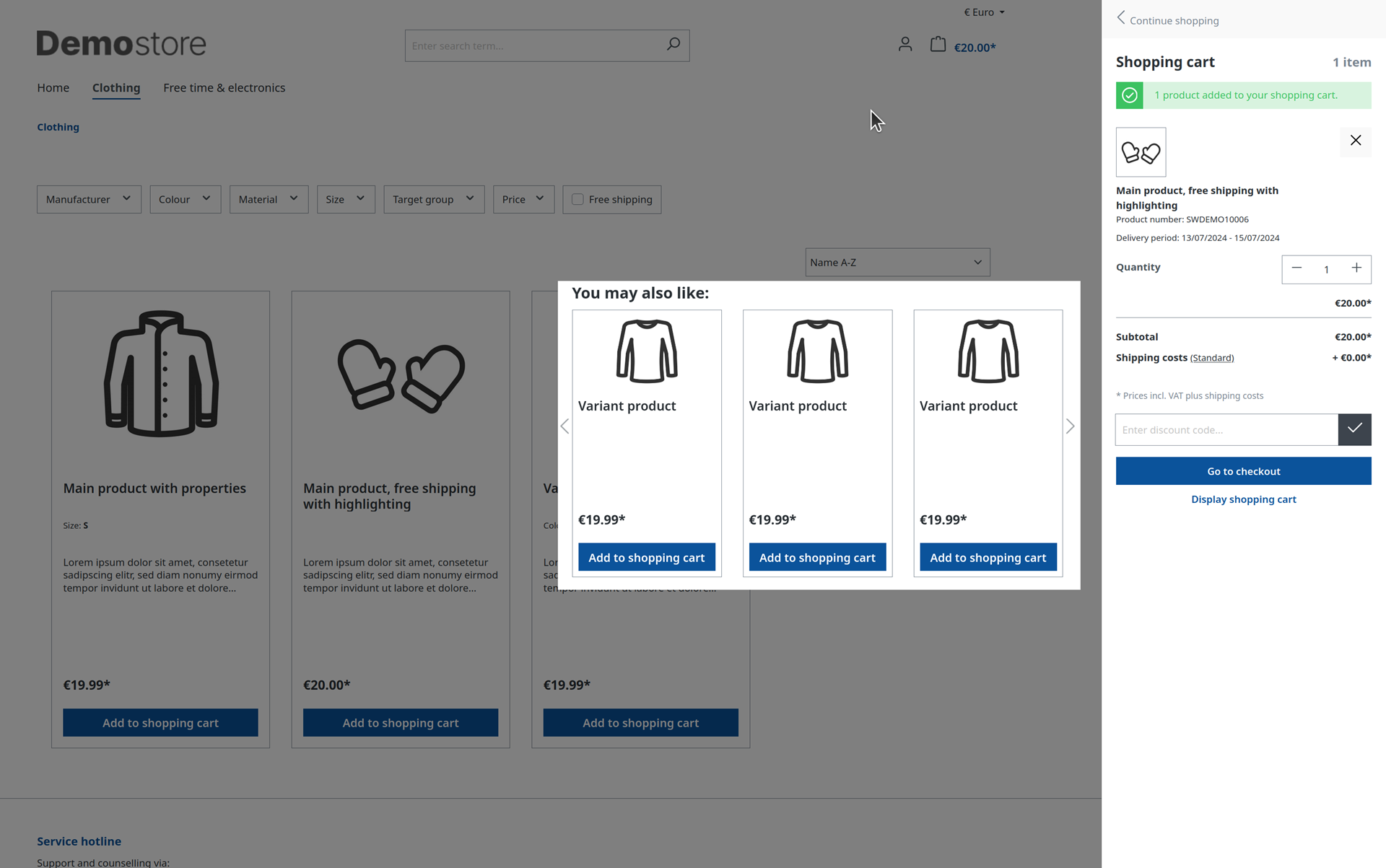Click the search magnifier icon
This screenshot has height=868, width=1386.
673,44
